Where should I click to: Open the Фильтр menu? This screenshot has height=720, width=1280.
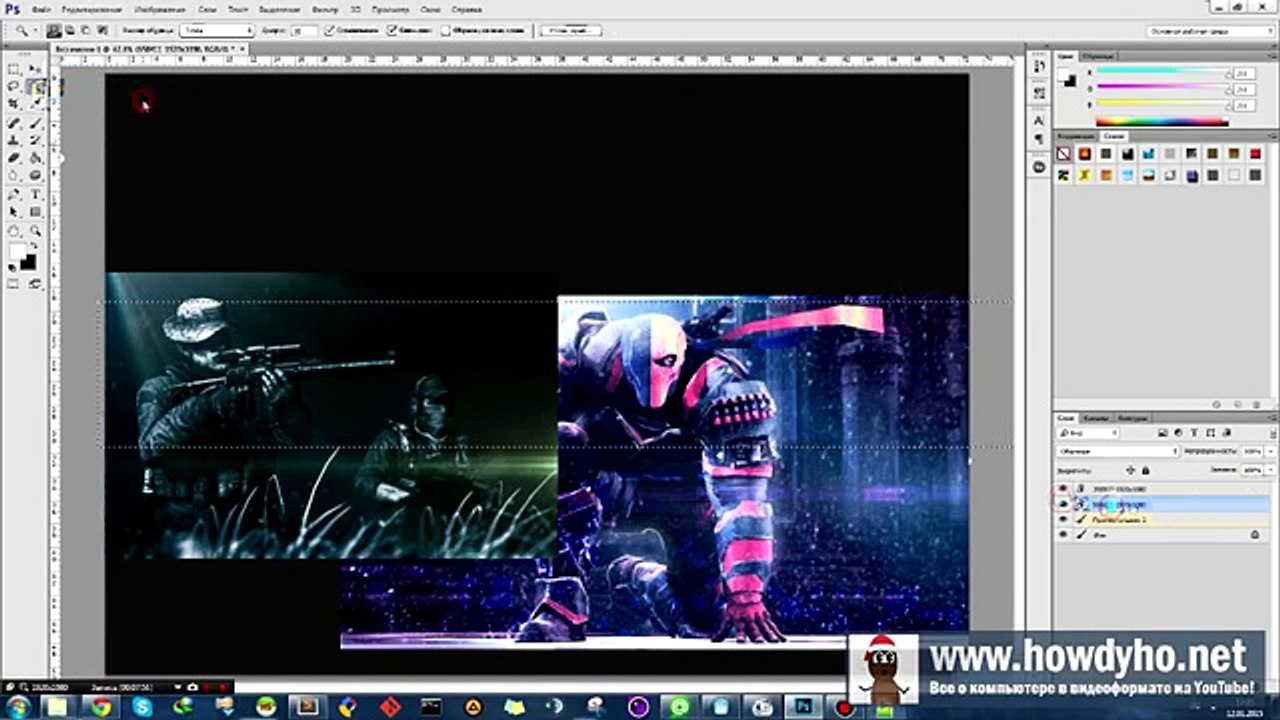coord(324,9)
